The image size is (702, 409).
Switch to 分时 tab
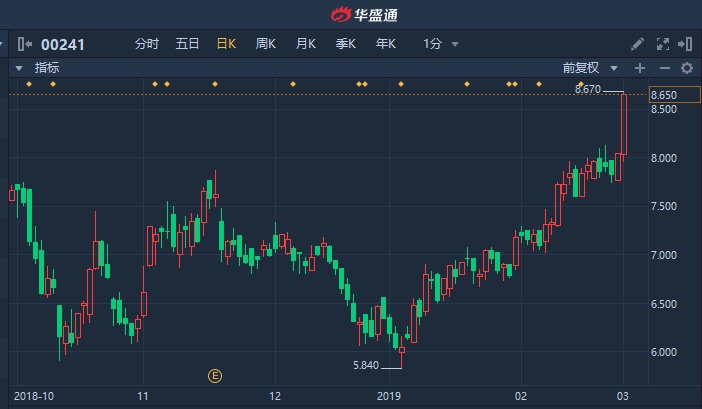[147, 44]
